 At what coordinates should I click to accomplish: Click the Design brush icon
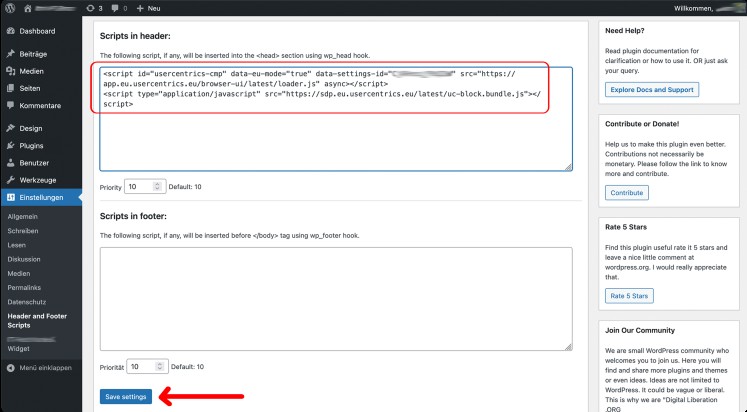click(11, 128)
